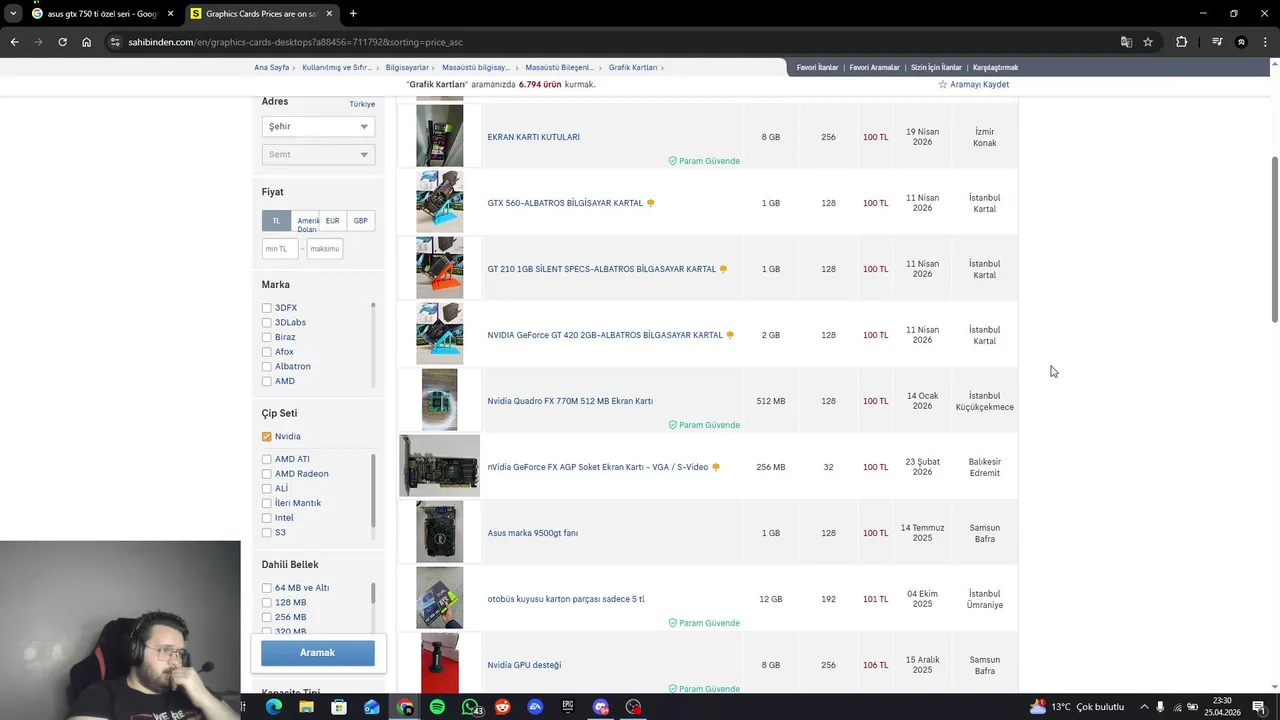
Task: Select GBP currency tab
Action: click(x=360, y=221)
